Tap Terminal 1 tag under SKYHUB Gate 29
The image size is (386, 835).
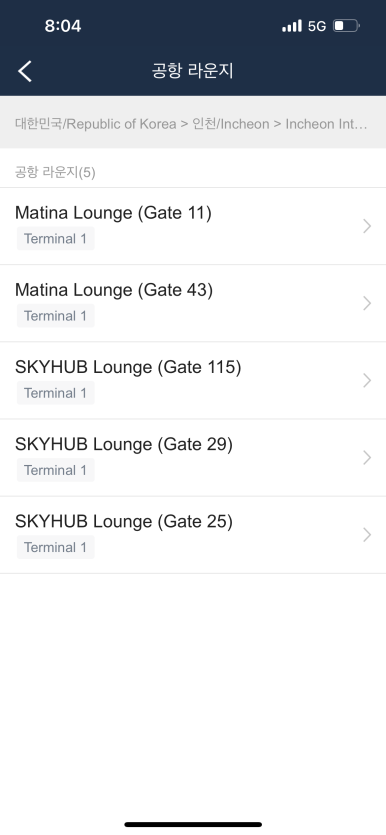point(55,470)
